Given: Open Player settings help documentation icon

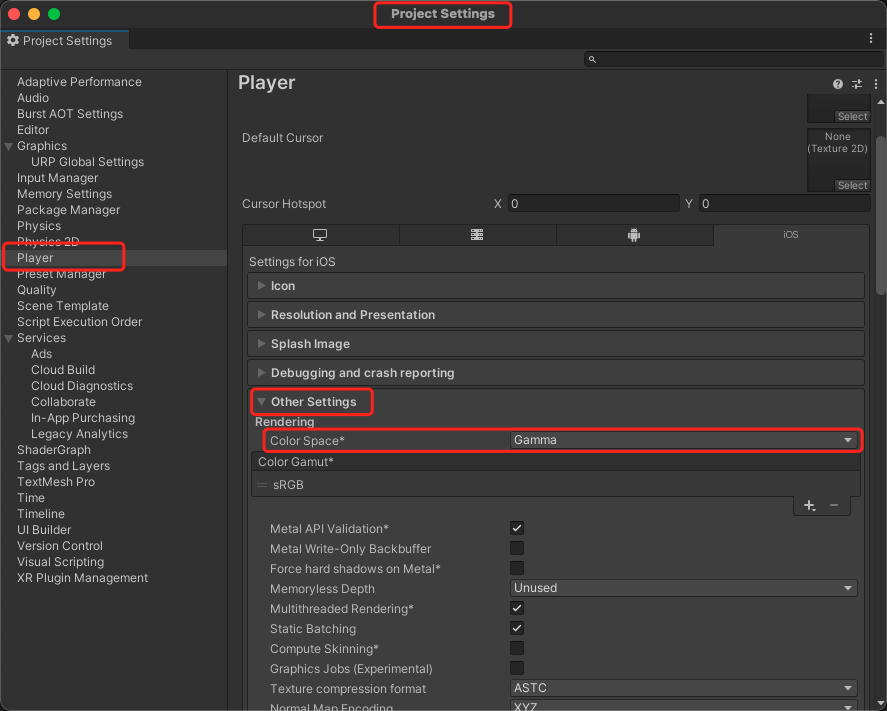Looking at the screenshot, I should pyautogui.click(x=838, y=84).
